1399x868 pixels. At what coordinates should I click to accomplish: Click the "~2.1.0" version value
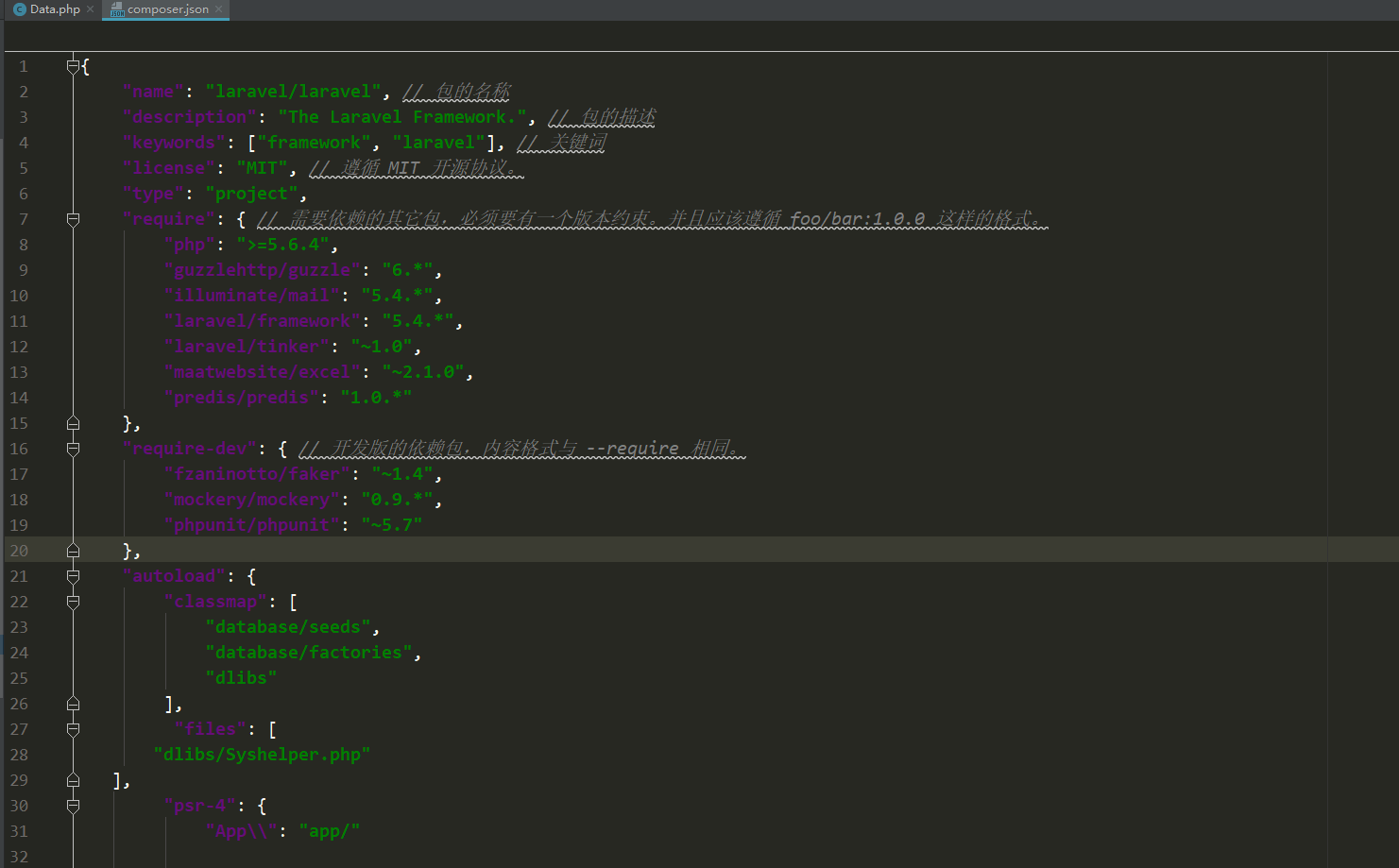[x=423, y=372]
